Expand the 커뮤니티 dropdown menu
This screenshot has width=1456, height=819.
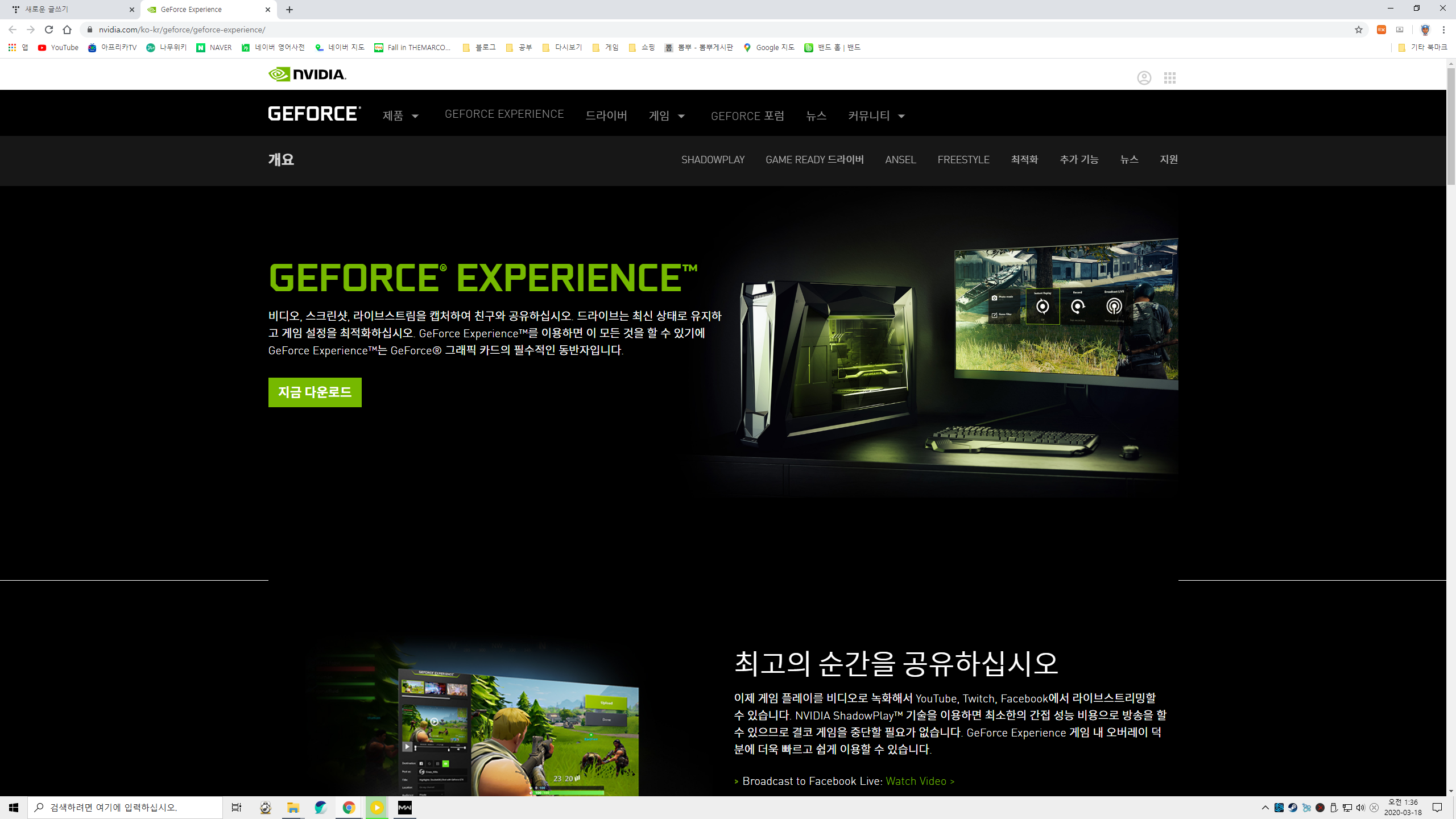[876, 115]
